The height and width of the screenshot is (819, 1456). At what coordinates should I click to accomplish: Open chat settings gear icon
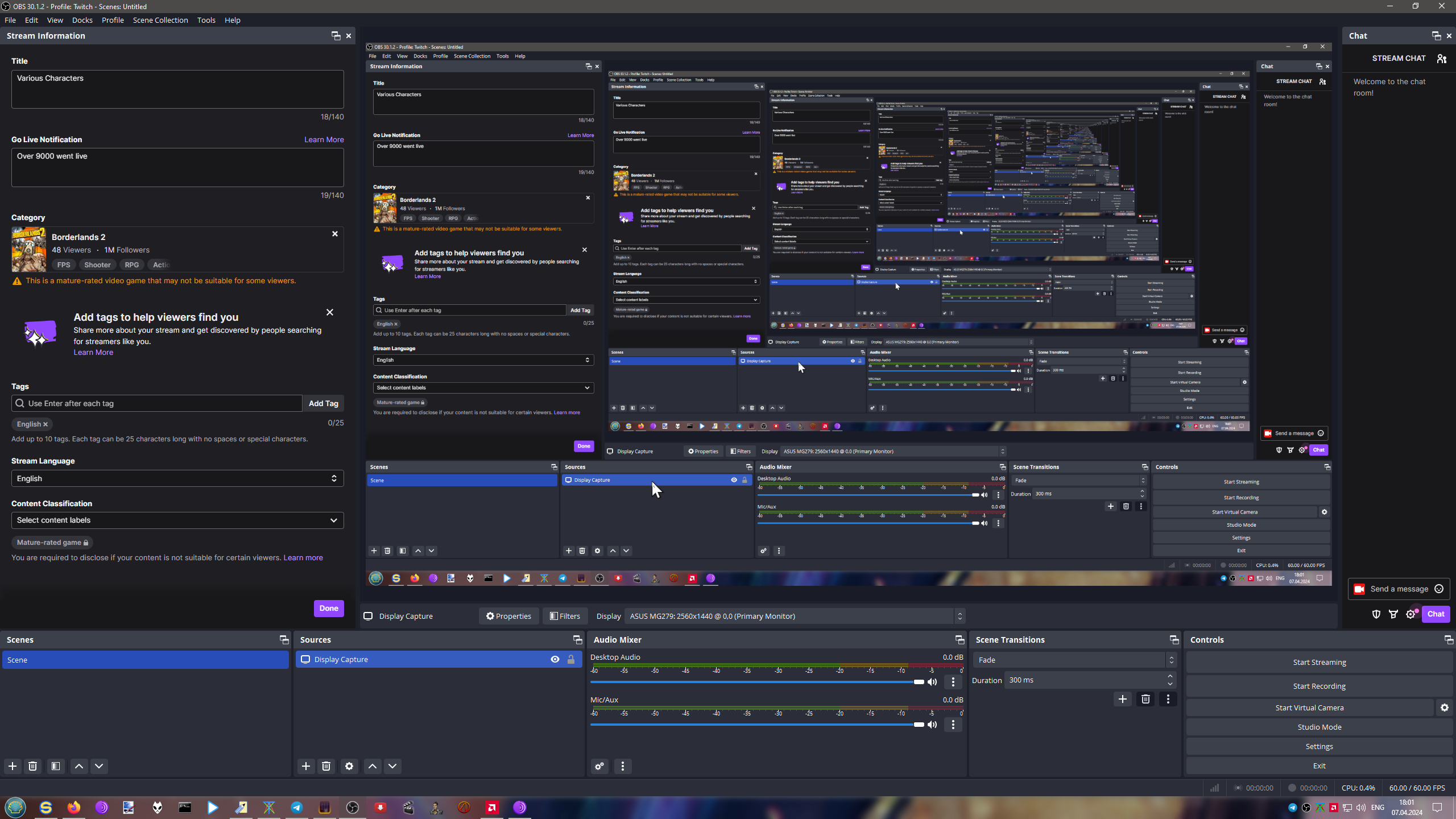(1411, 614)
